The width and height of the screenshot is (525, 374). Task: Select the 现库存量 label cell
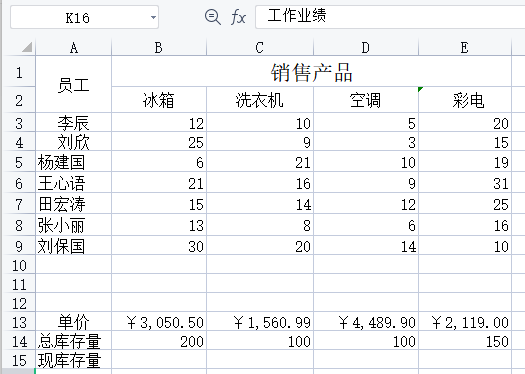click(74, 359)
